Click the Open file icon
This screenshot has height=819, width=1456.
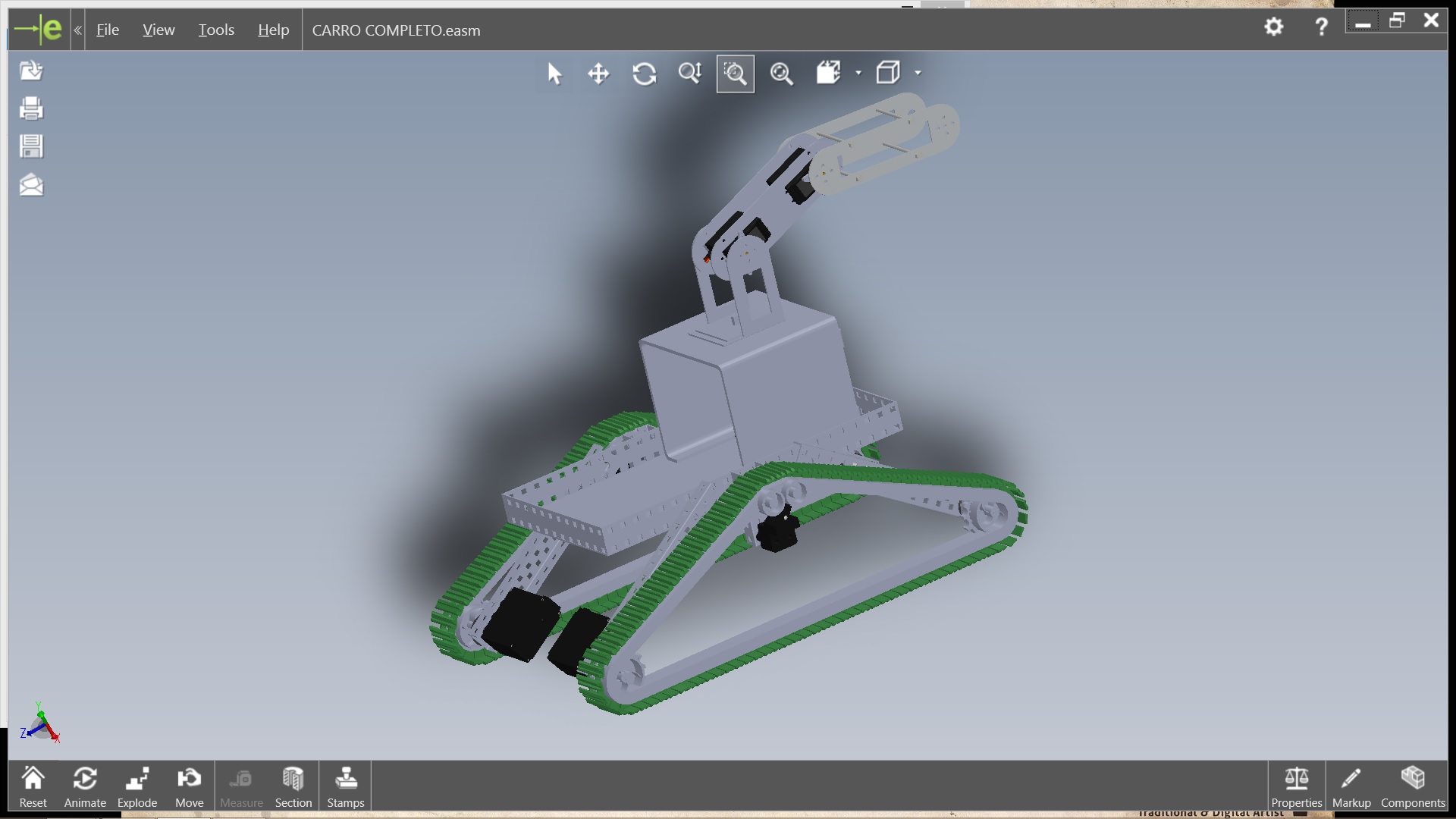(31, 71)
